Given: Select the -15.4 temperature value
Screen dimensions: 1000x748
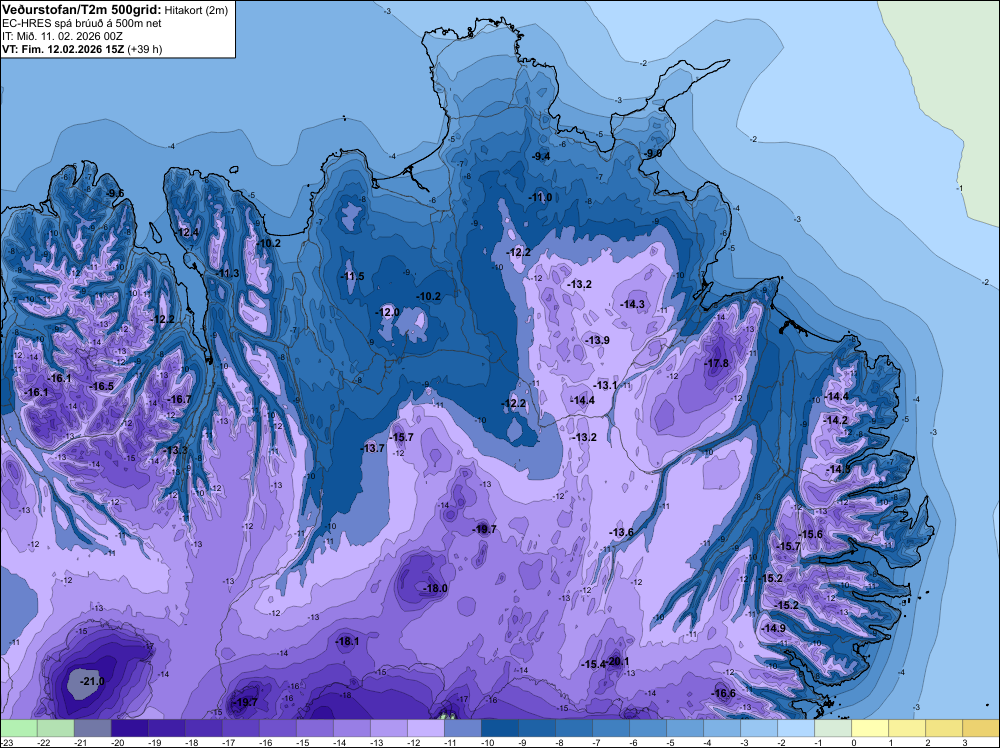Looking at the screenshot, I should click(592, 664).
